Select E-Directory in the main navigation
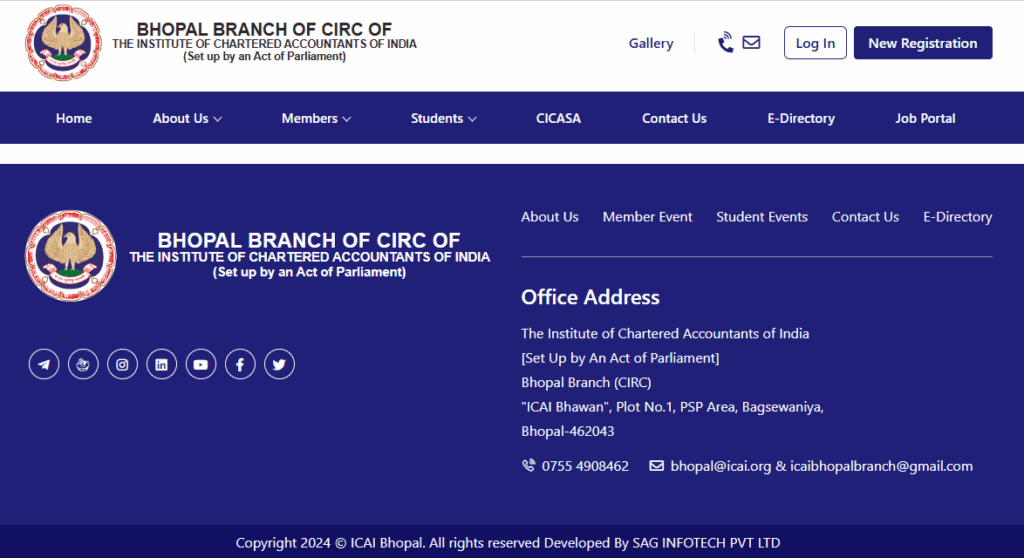This screenshot has height=558, width=1024. 801,118
